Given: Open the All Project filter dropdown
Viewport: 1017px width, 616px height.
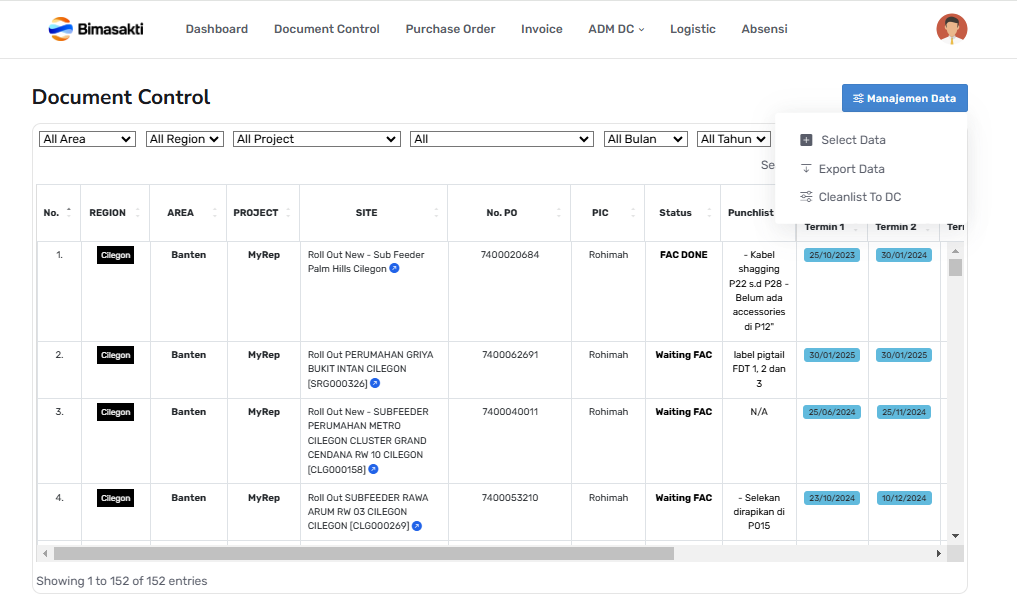Looking at the screenshot, I should 316,139.
